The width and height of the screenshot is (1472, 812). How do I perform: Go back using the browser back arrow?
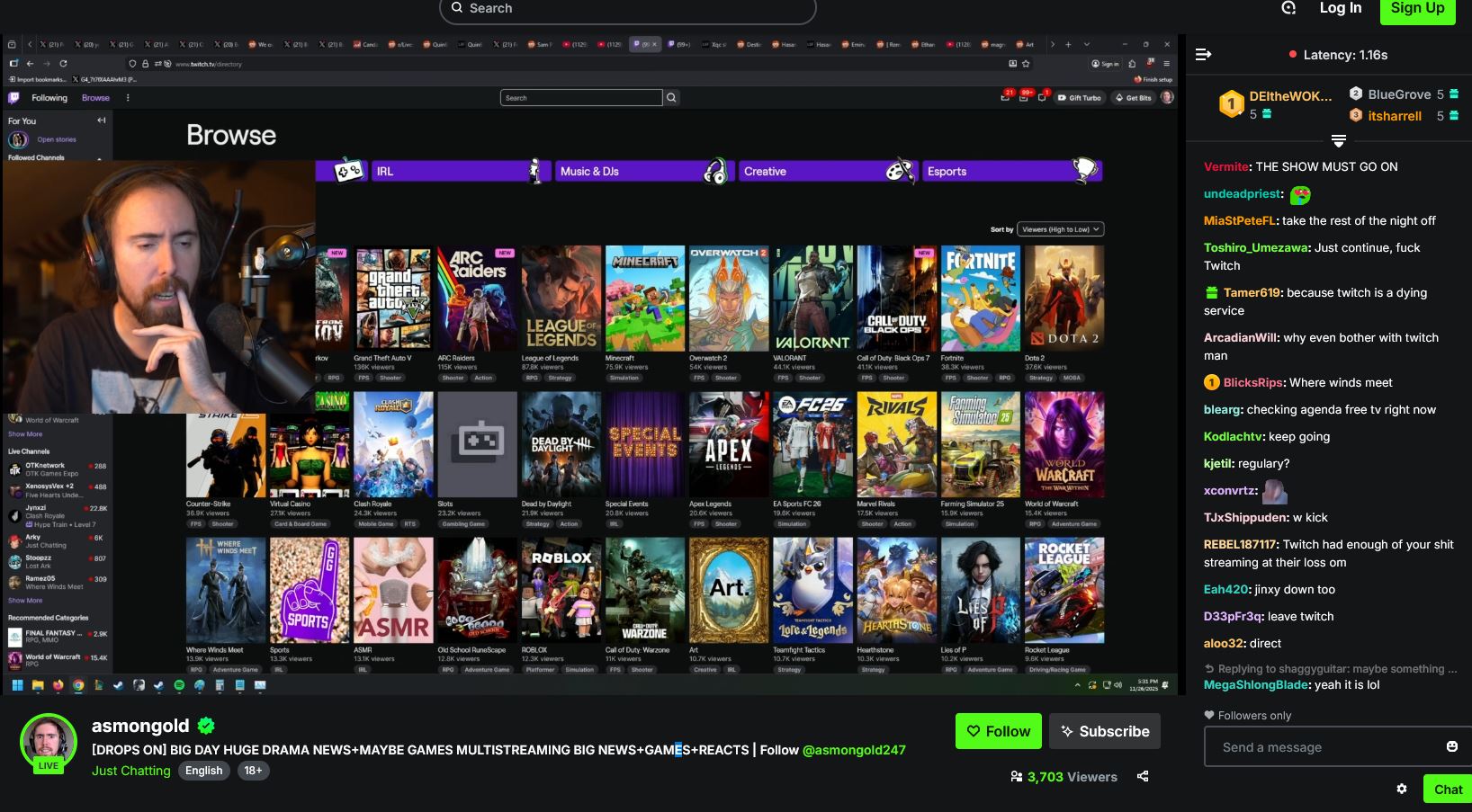click(30, 64)
